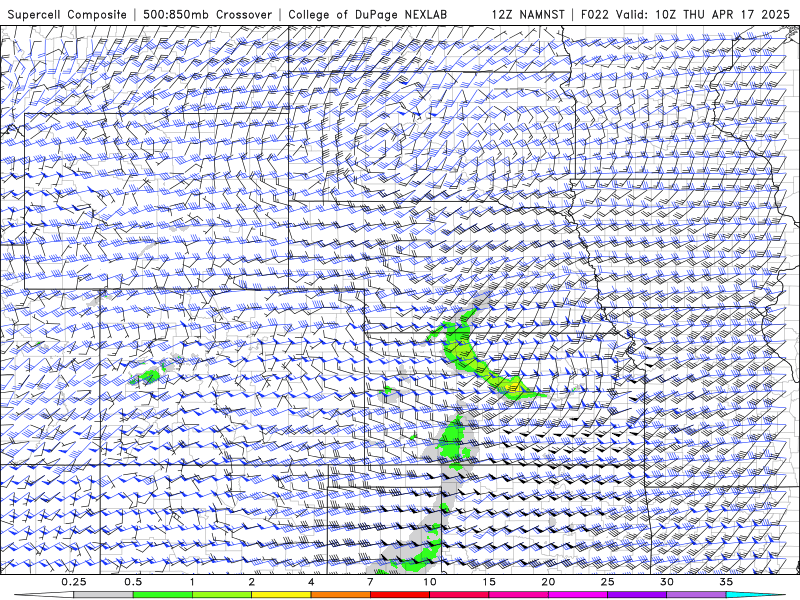Click the legend value 20

tap(548, 582)
